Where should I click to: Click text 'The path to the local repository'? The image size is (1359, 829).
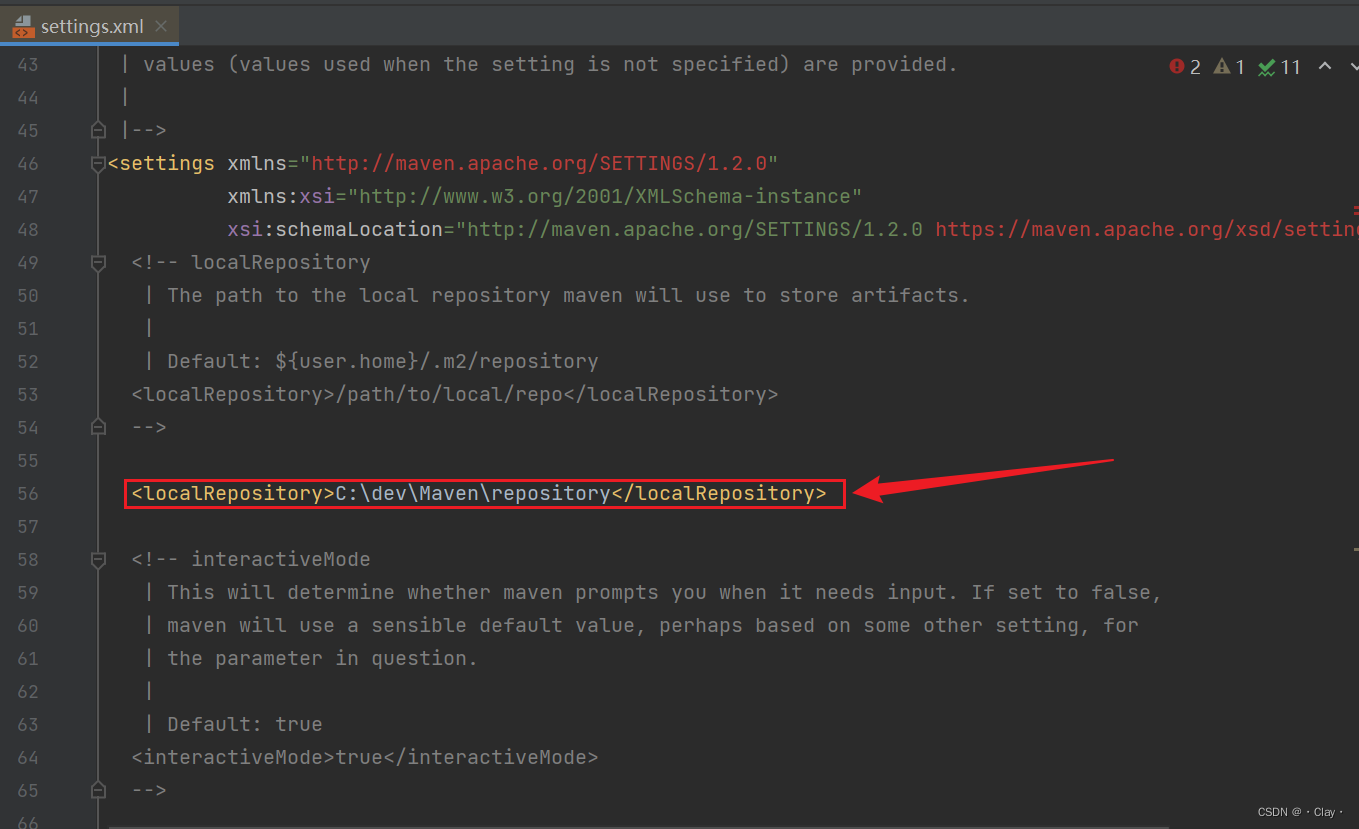[359, 295]
